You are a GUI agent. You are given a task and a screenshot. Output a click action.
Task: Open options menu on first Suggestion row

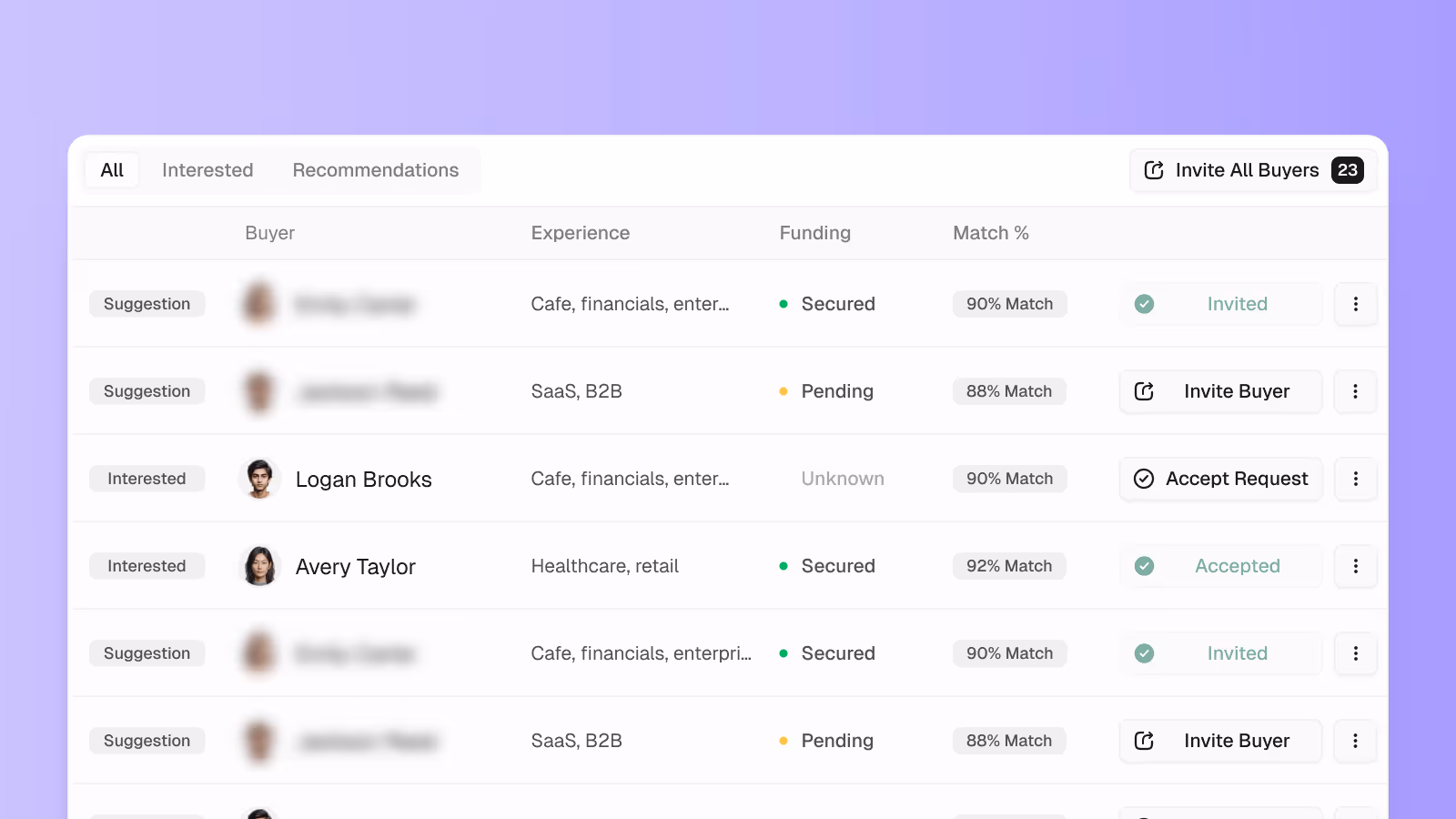coord(1355,304)
